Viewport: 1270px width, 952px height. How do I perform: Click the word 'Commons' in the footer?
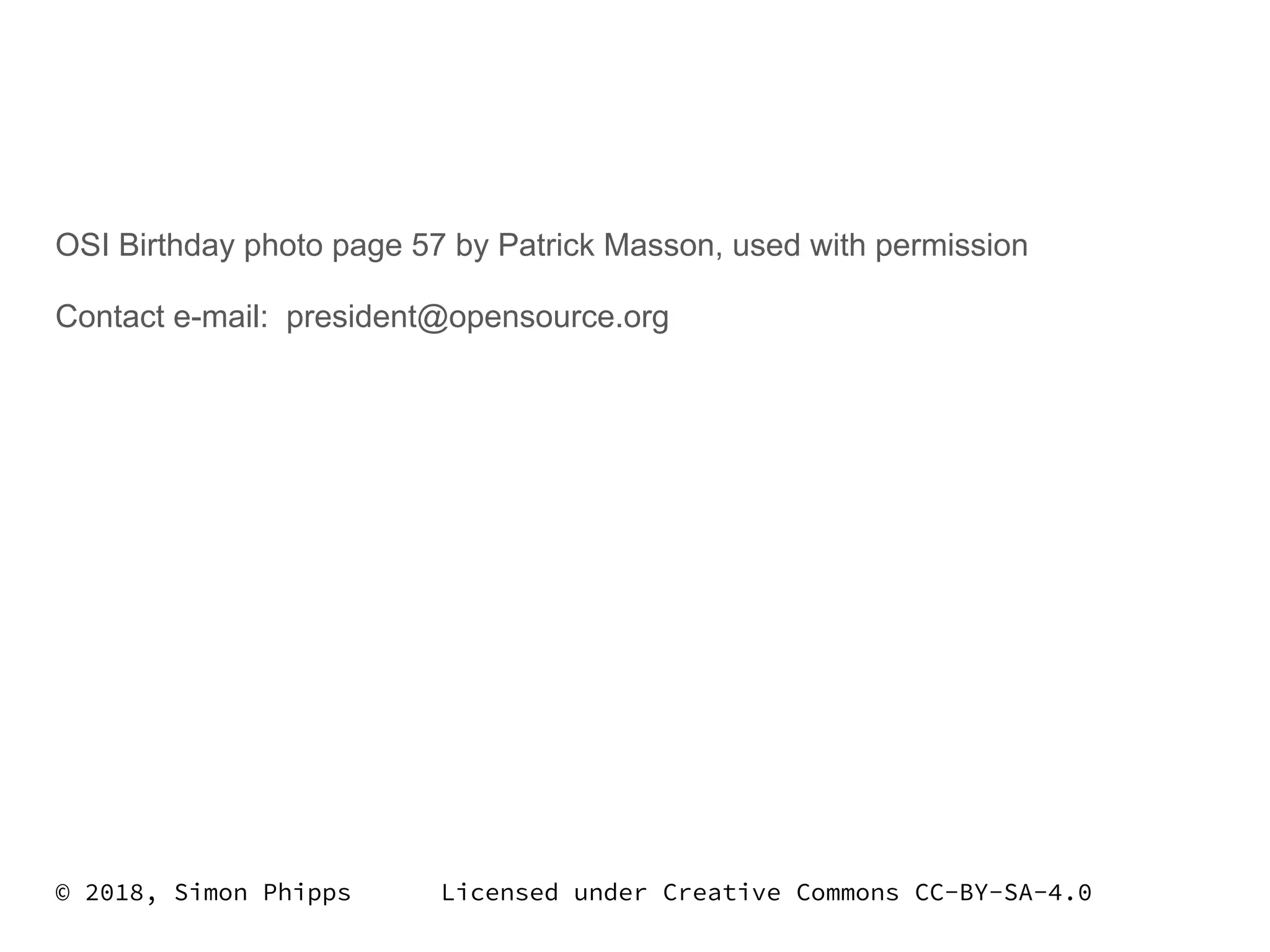click(x=848, y=893)
